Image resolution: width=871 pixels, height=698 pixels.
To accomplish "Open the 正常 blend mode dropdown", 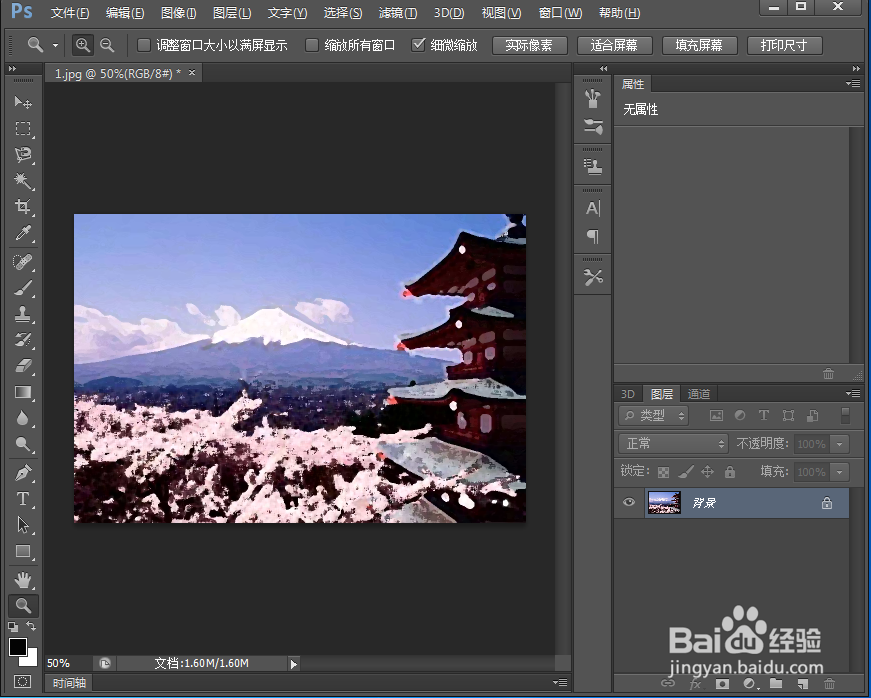I will pyautogui.click(x=671, y=443).
